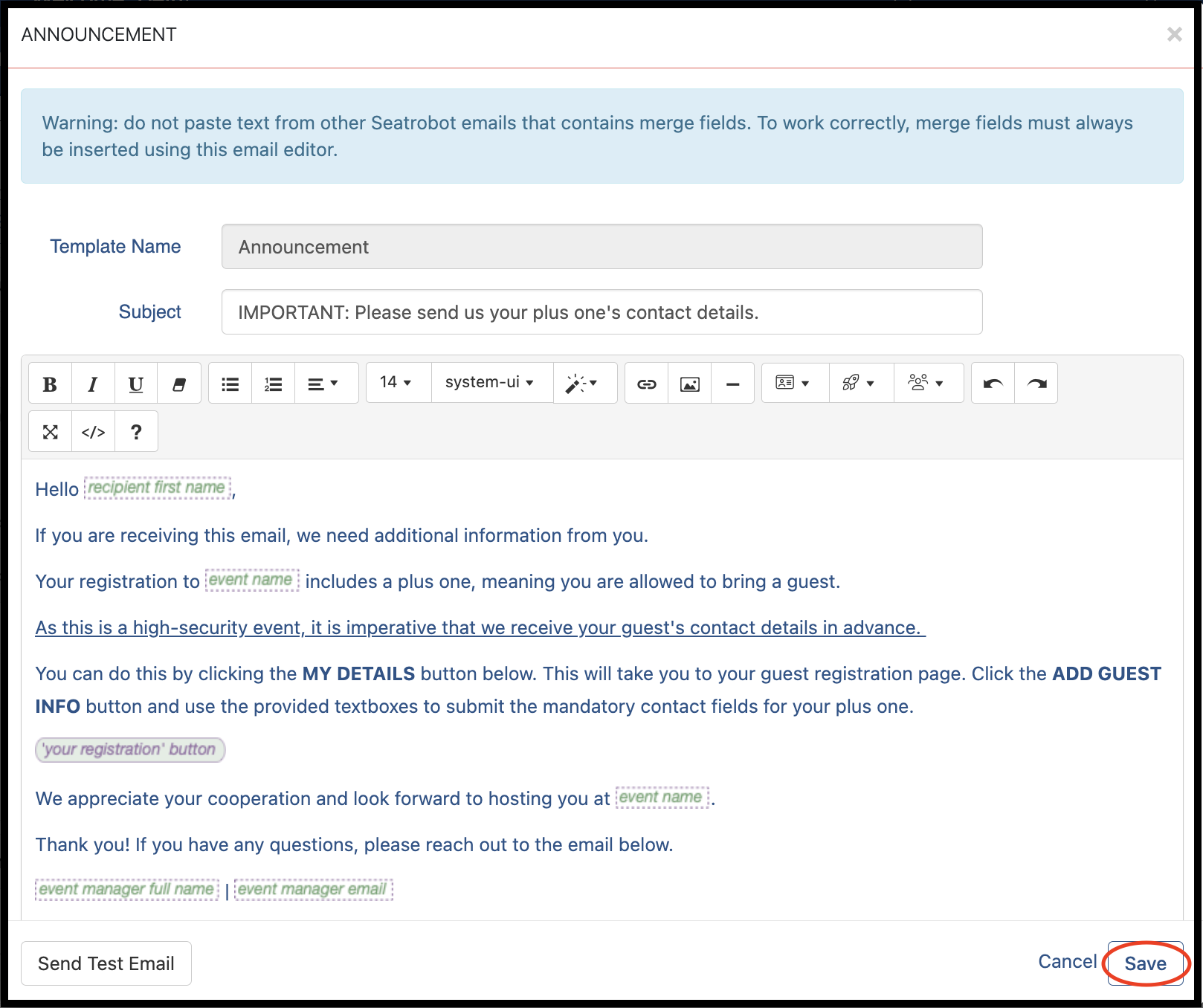Click the 'If you are receiving this email' line
Screen dimensions: 1203x1008
(x=342, y=535)
